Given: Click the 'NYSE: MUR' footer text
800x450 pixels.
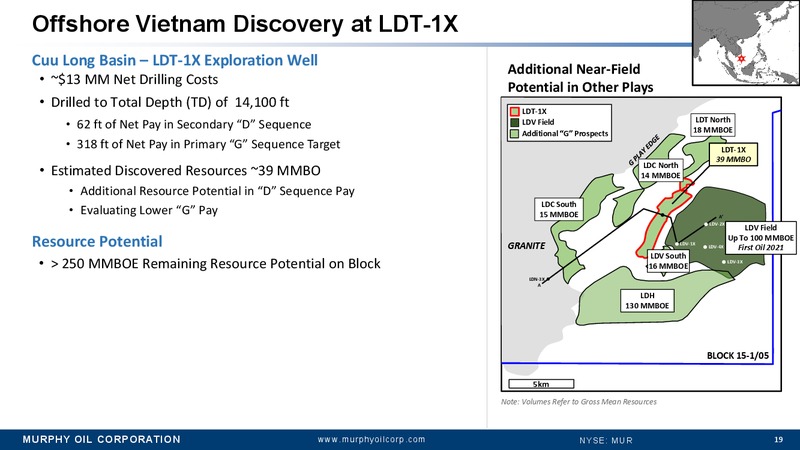Looking at the screenshot, I should 606,440.
